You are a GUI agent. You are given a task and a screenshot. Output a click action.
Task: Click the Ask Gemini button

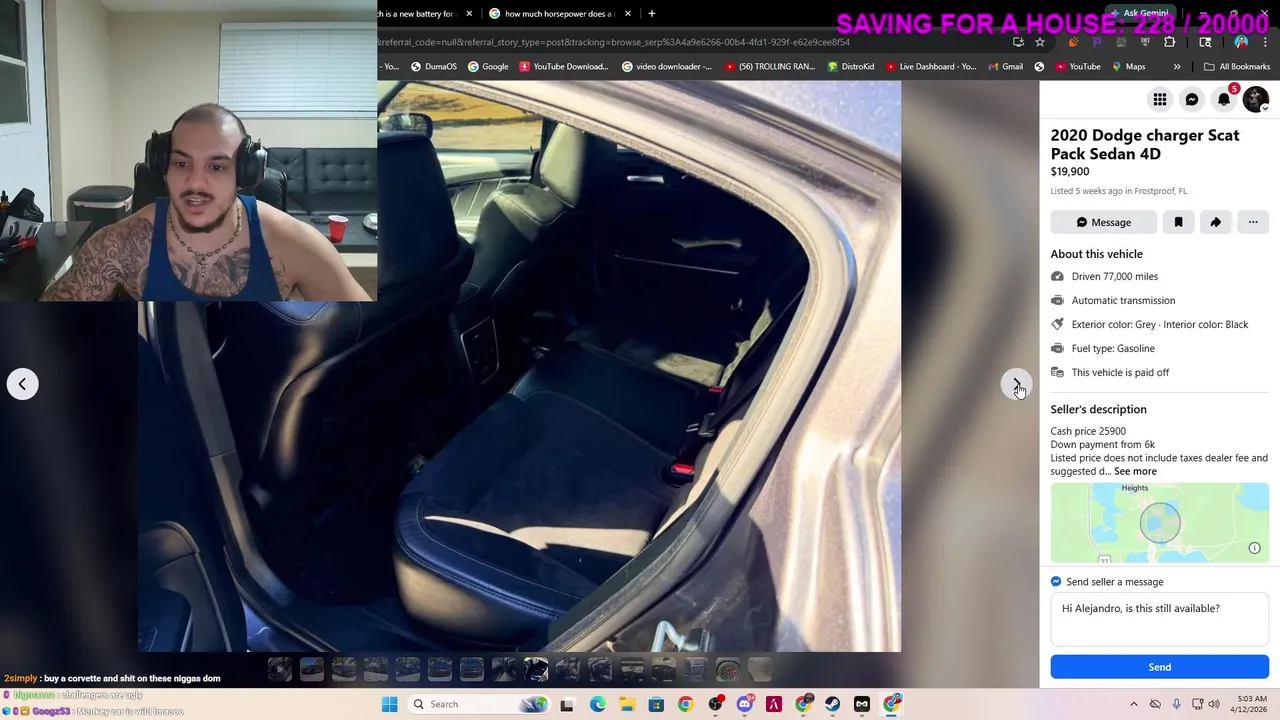[x=1139, y=14]
